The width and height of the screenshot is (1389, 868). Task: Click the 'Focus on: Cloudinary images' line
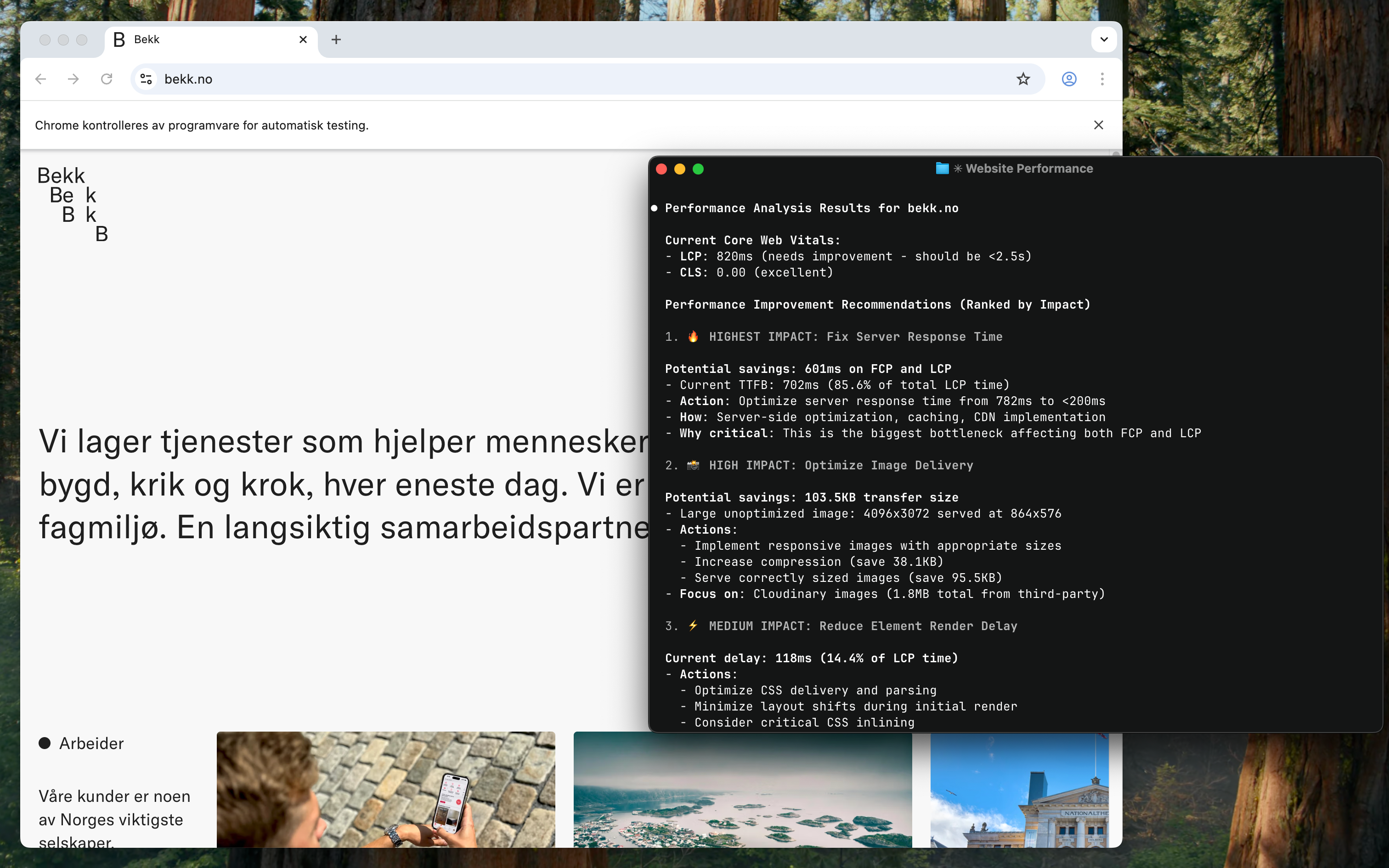pyautogui.click(x=885, y=594)
